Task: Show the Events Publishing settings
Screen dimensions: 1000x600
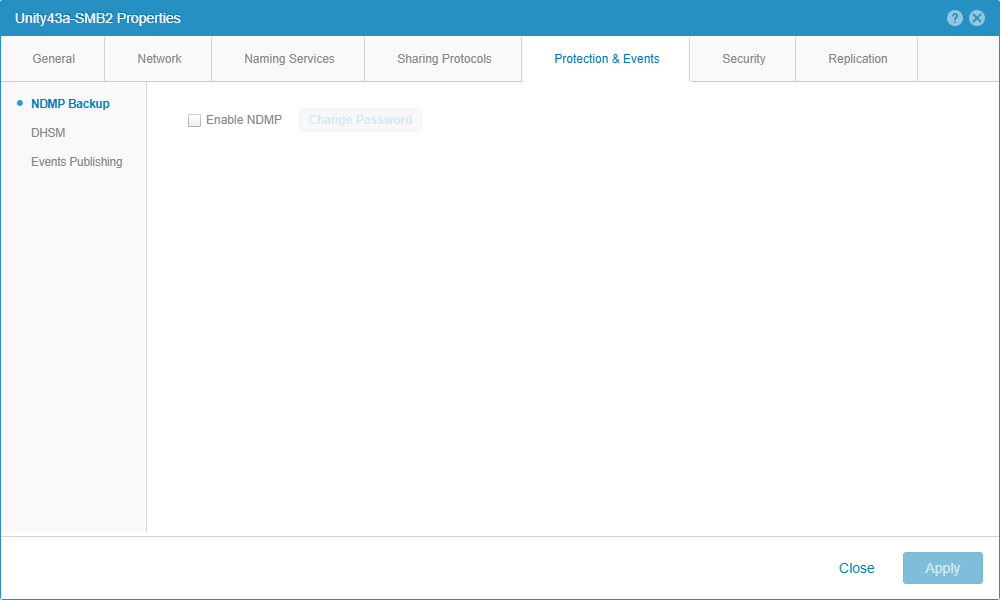Action: pyautogui.click(x=76, y=162)
